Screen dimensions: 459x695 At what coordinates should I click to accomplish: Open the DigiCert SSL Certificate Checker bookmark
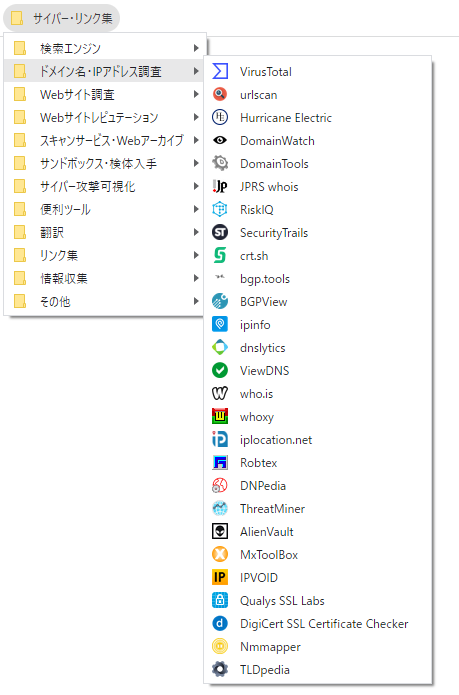(x=317, y=624)
